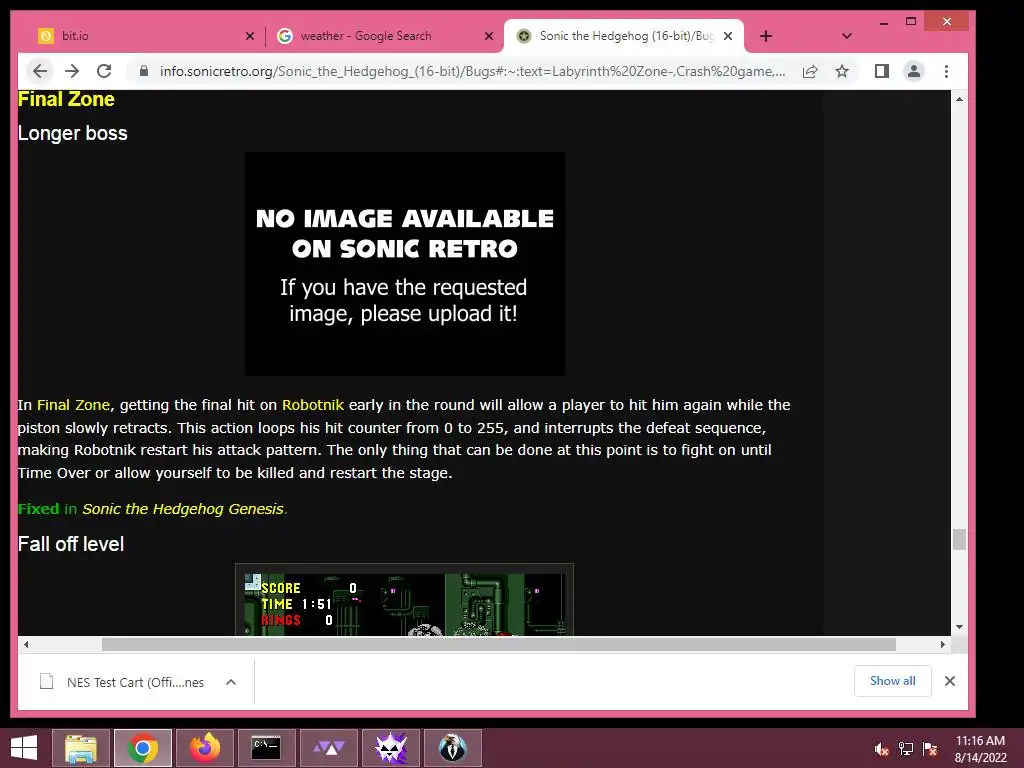Click the site lock icon

pyautogui.click(x=144, y=71)
